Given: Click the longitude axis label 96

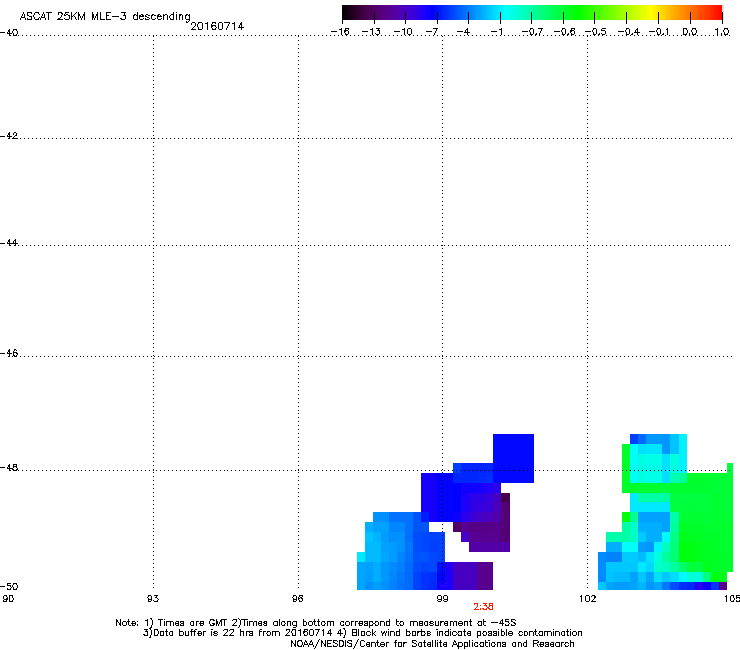Looking at the screenshot, I should [297, 599].
